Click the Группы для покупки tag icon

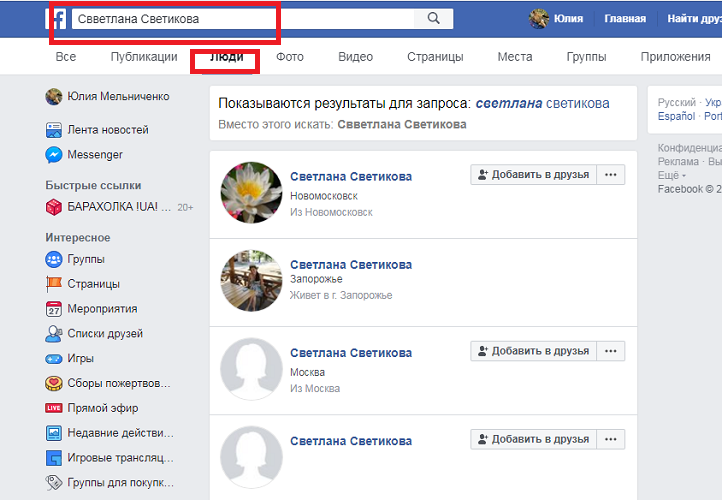click(x=54, y=483)
